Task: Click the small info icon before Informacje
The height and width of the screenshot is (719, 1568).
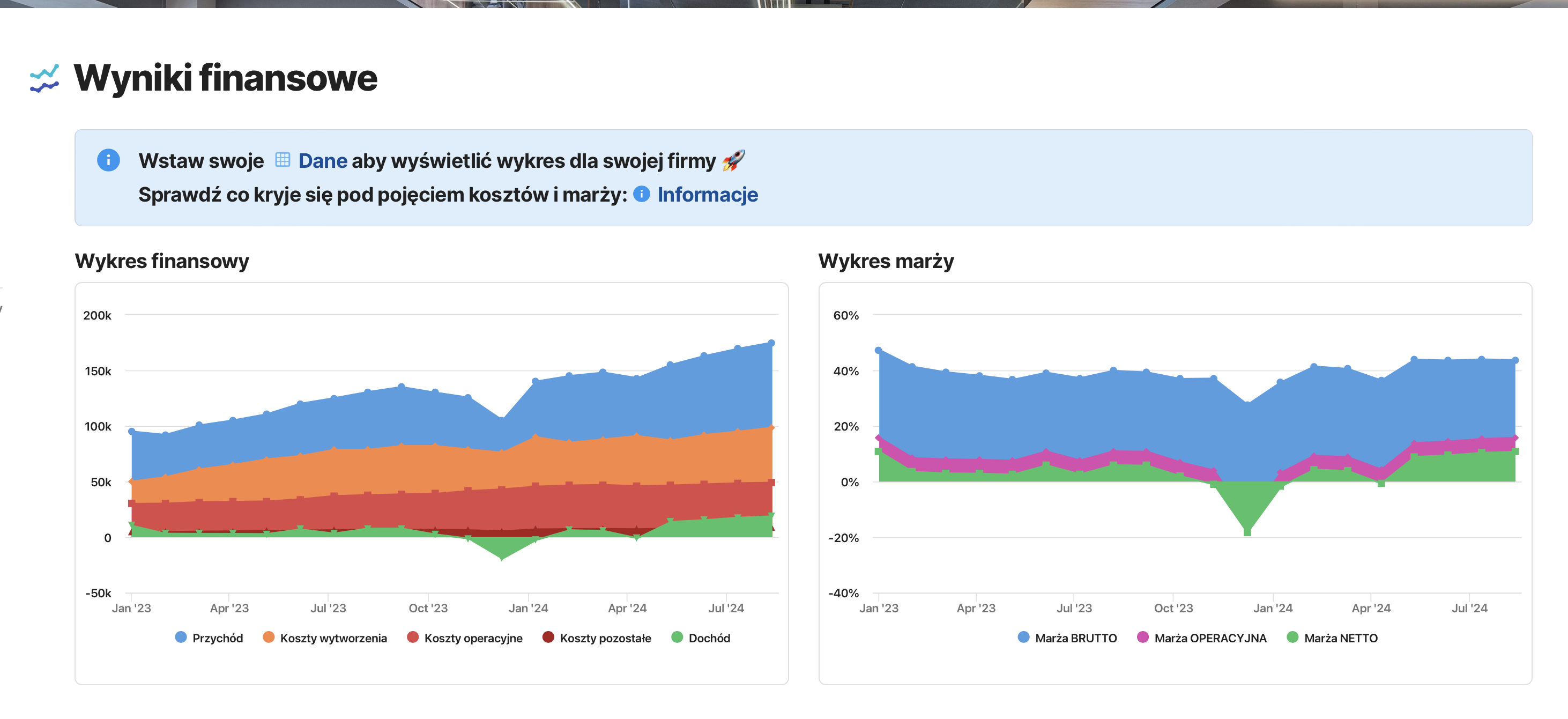Action: coord(642,195)
